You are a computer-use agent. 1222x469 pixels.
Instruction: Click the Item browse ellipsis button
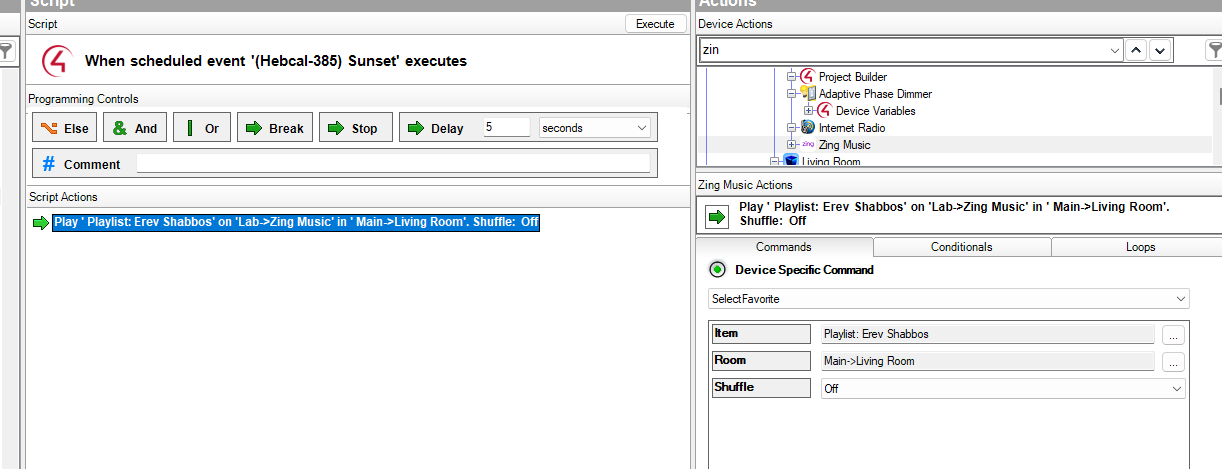coord(1172,334)
